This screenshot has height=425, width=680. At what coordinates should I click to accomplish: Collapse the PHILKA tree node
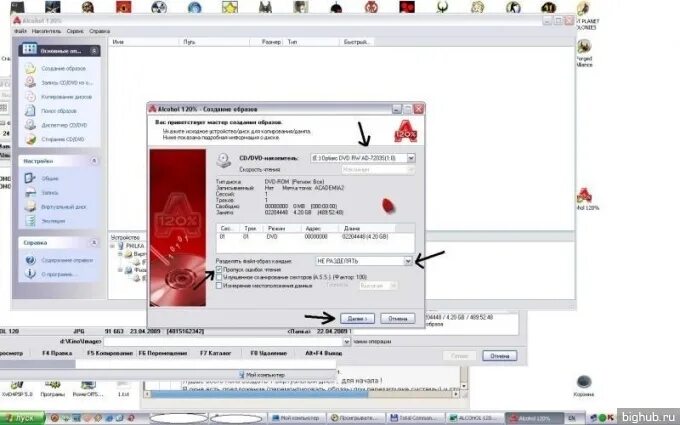[x=112, y=246]
